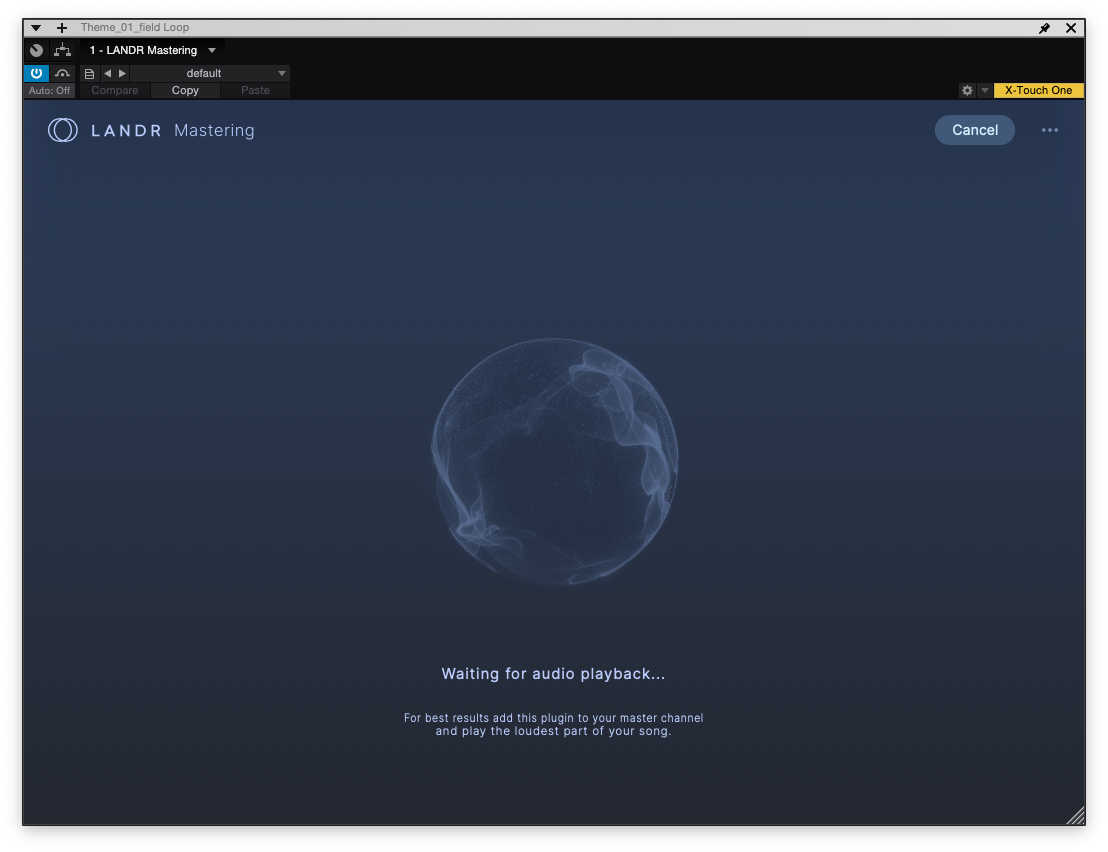Image resolution: width=1108 pixels, height=852 pixels.
Task: Open the preset file menu icon
Action: [89, 73]
